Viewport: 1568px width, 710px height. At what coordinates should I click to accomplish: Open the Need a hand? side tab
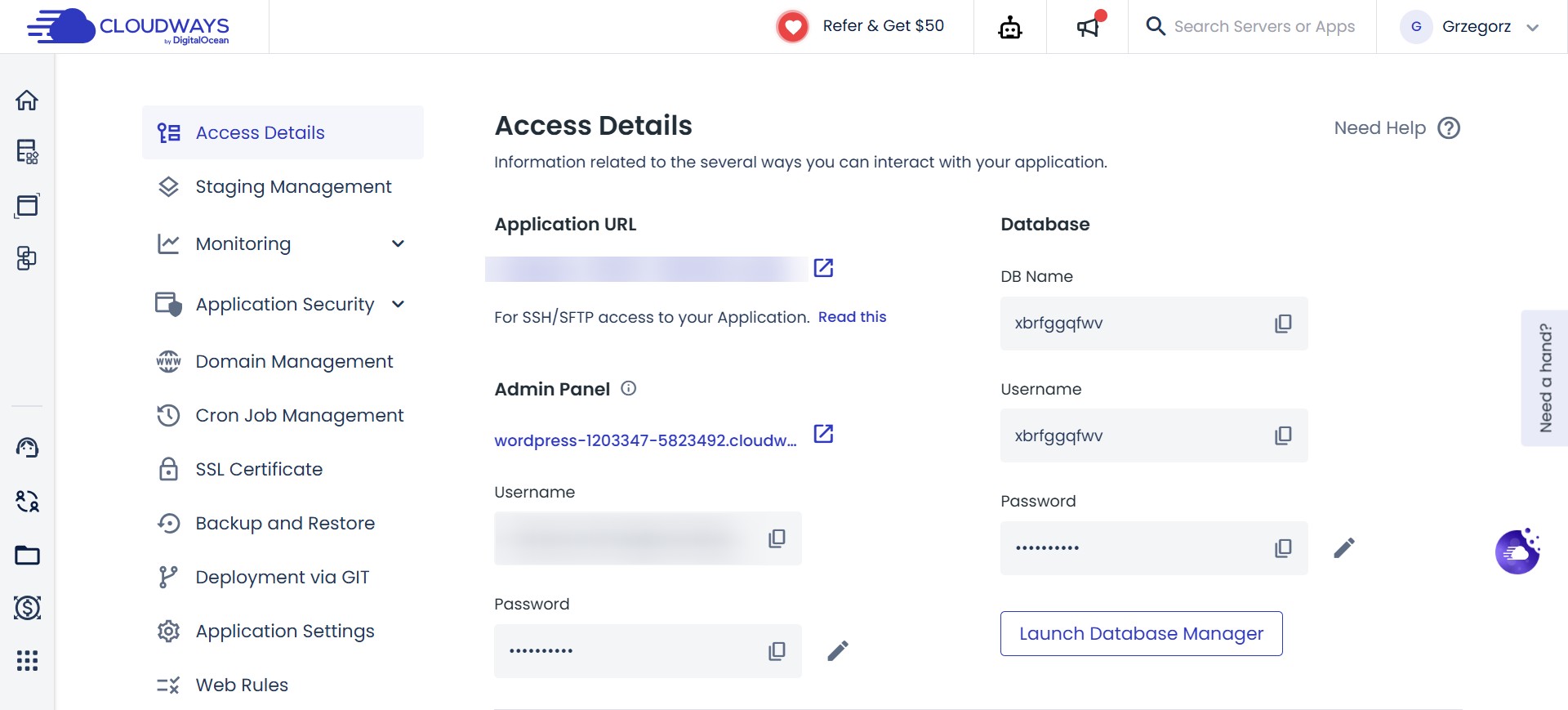(x=1544, y=378)
